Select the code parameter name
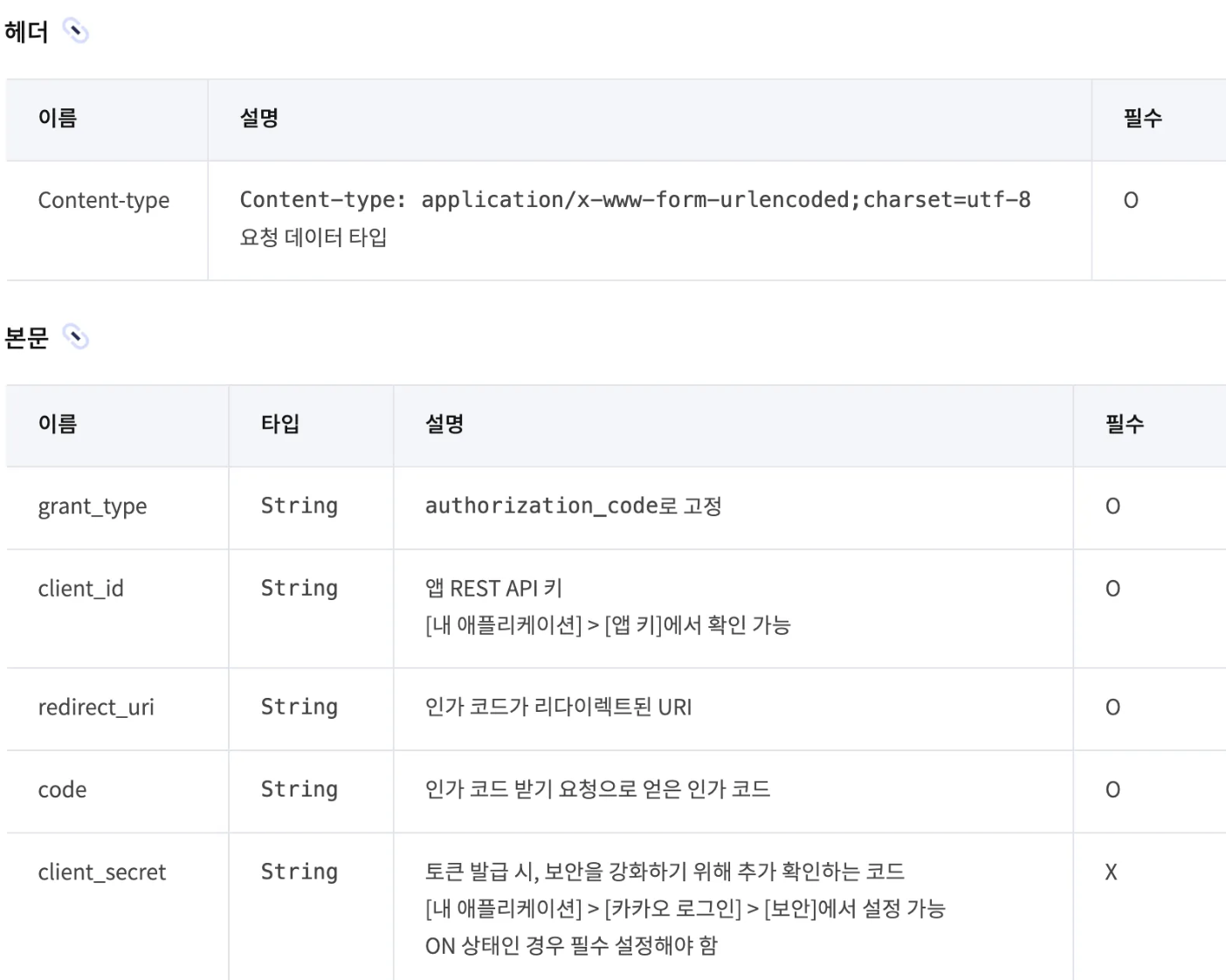The width and height of the screenshot is (1226, 980). (x=63, y=790)
